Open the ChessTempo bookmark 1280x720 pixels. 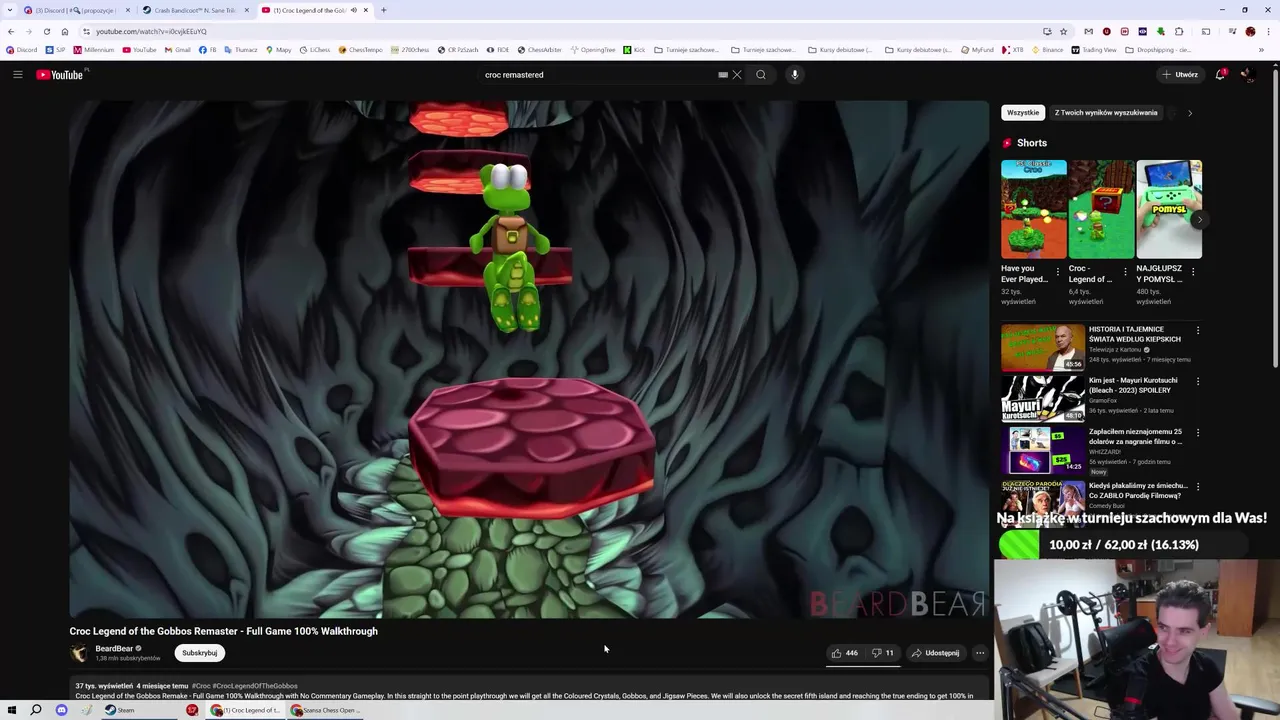pyautogui.click(x=360, y=50)
